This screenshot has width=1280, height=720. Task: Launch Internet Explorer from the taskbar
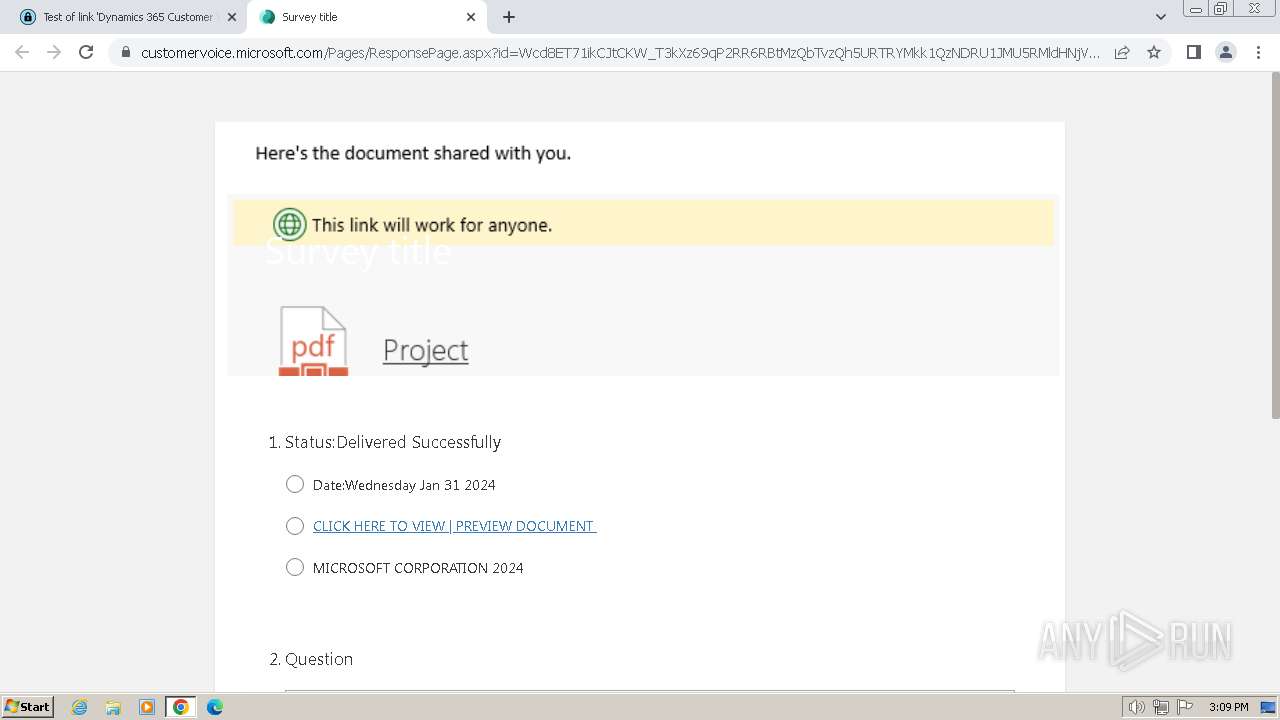(79, 707)
